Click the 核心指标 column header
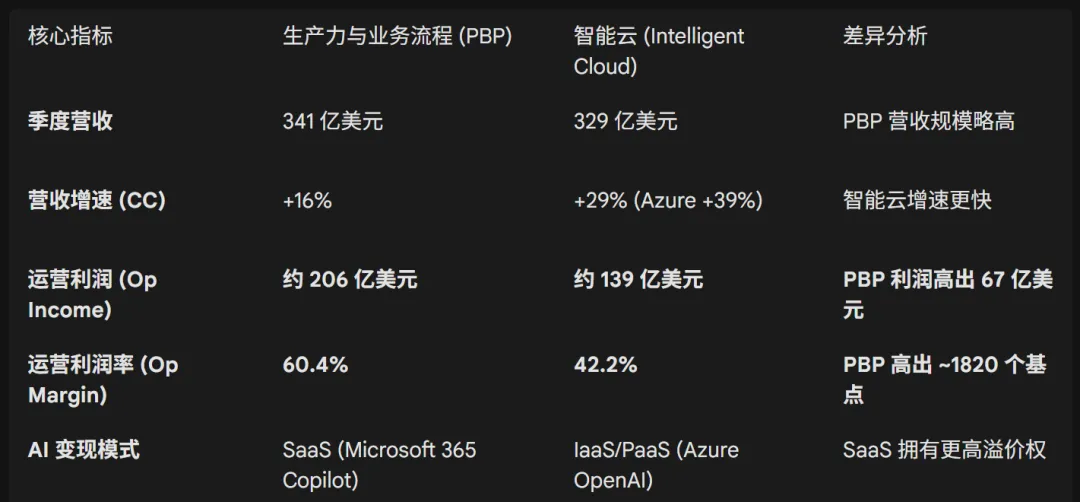Image resolution: width=1080 pixels, height=502 pixels. click(70, 36)
